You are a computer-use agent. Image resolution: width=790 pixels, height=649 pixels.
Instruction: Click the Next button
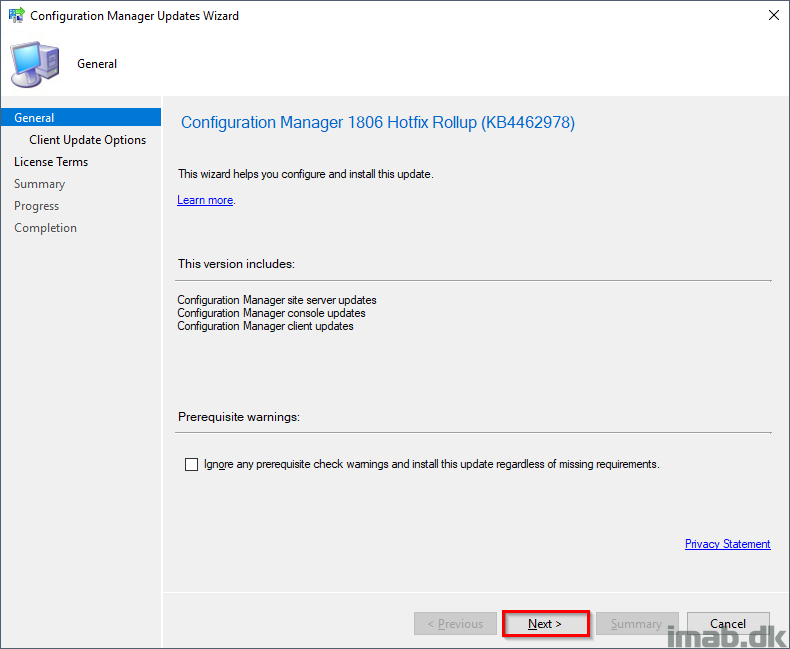(545, 624)
